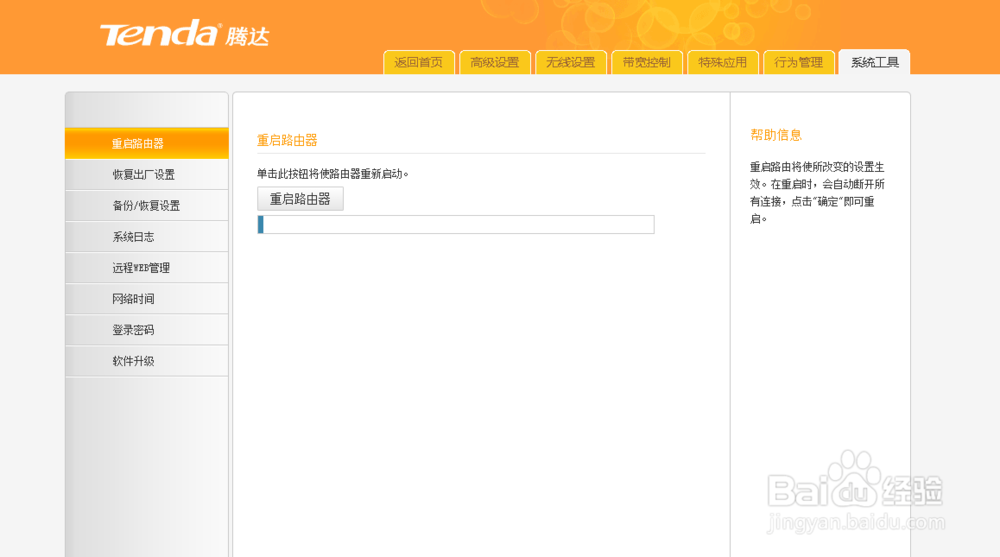Viewport: 1000px width, 557px height.
Task: Click the reboot progress bar
Action: tap(456, 225)
